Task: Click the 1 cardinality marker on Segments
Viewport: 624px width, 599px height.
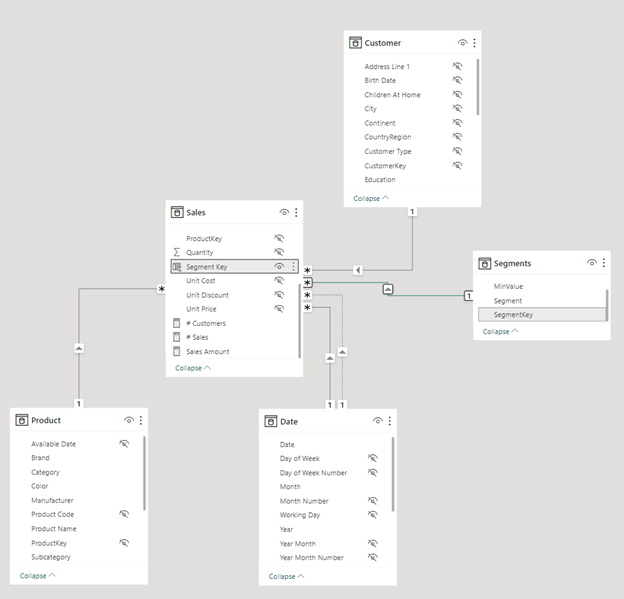Action: pos(469,296)
